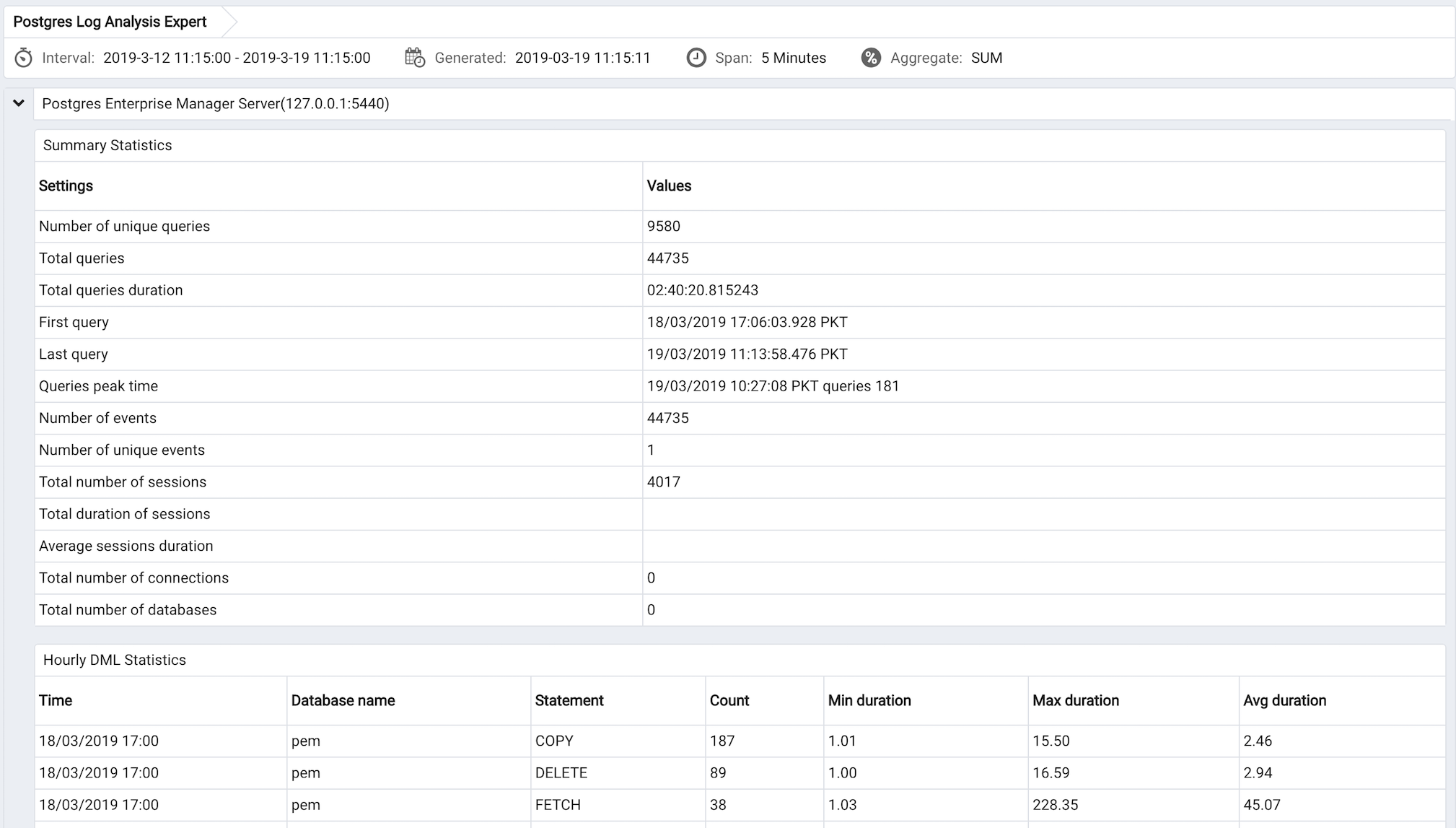The image size is (1456, 828).
Task: Select the aggregate value SUM
Action: (986, 58)
